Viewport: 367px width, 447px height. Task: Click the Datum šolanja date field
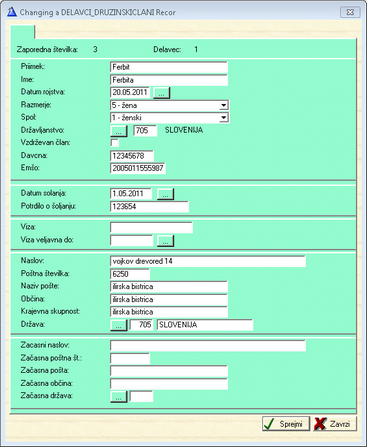pyautogui.click(x=131, y=194)
